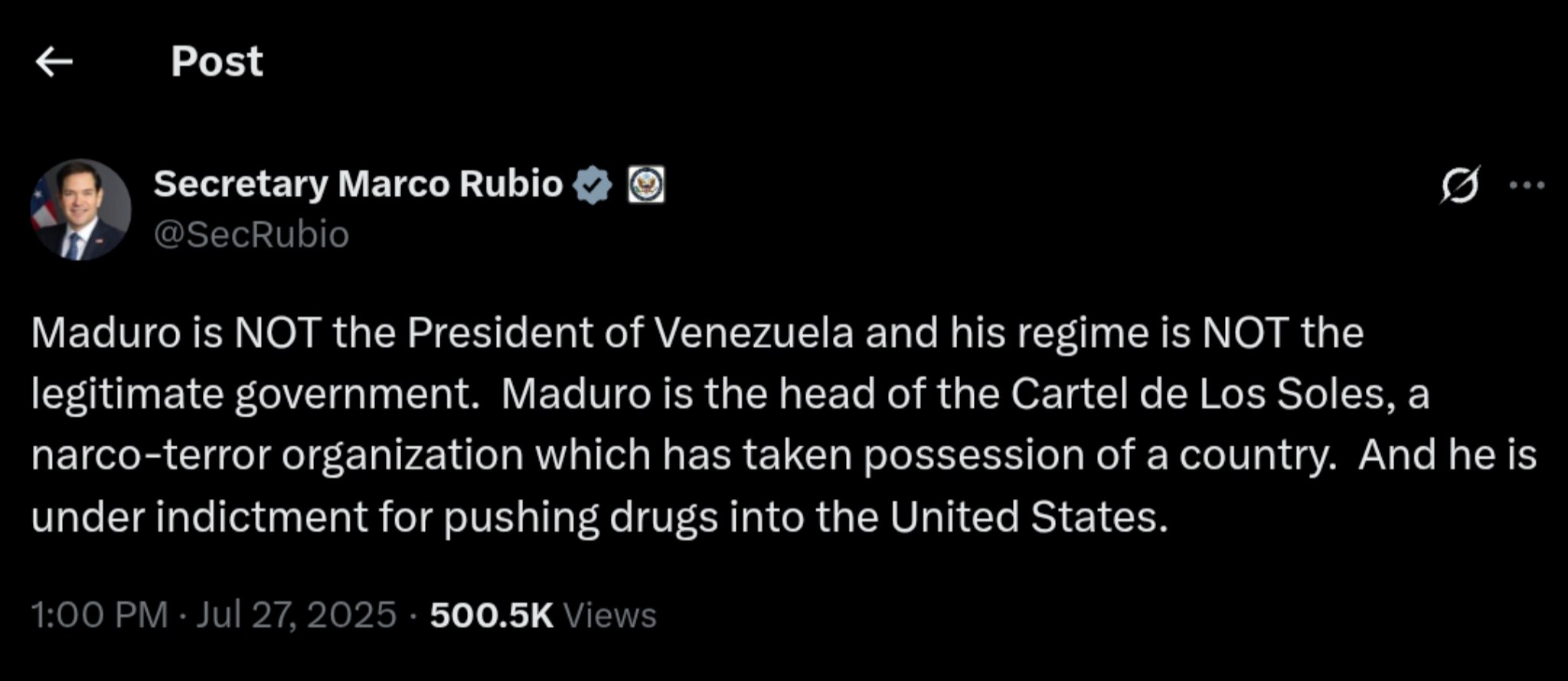Click the back arrow icon
This screenshot has width=1568, height=681.
(x=54, y=61)
